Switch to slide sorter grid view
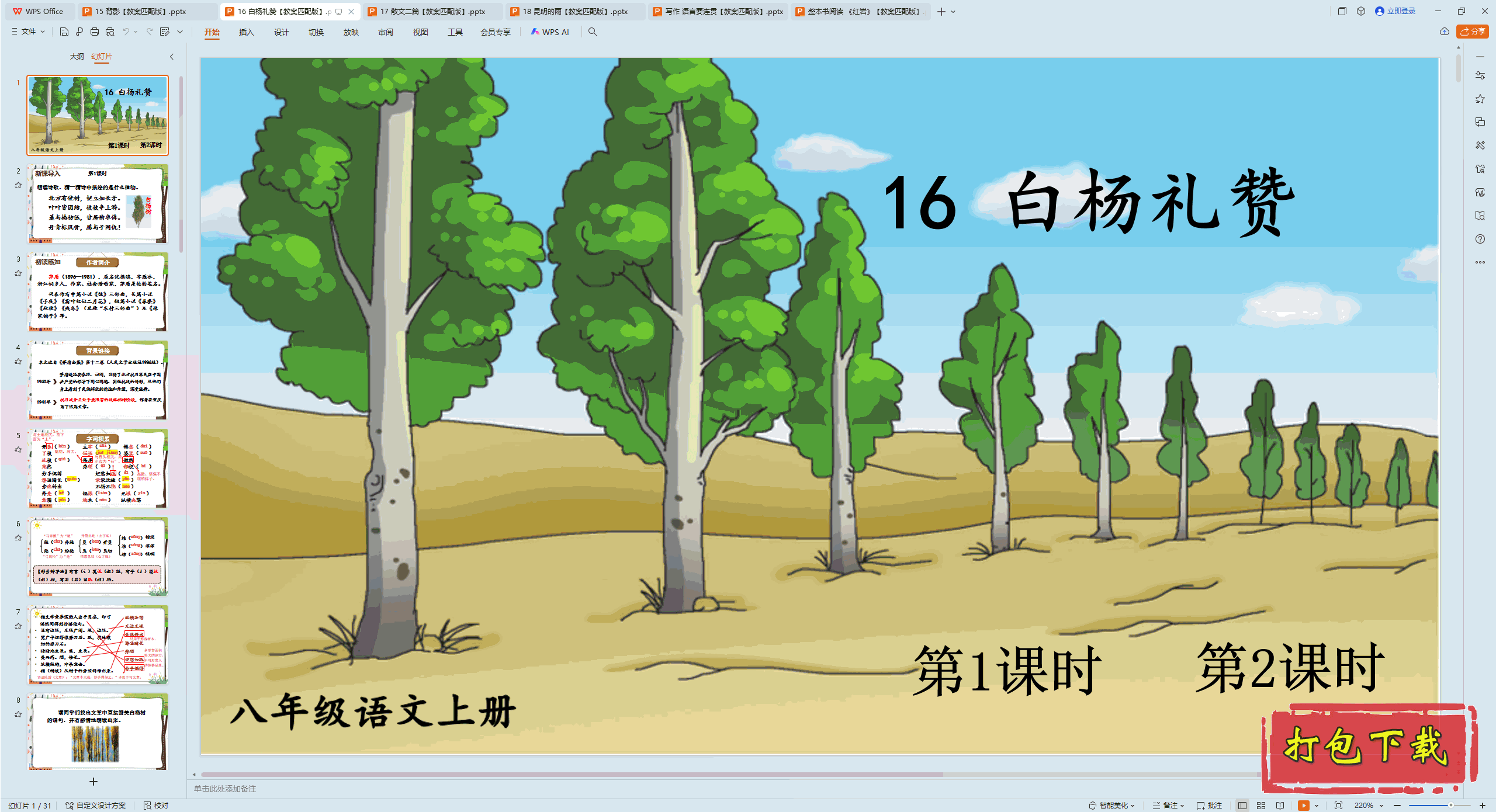 coord(1261,806)
